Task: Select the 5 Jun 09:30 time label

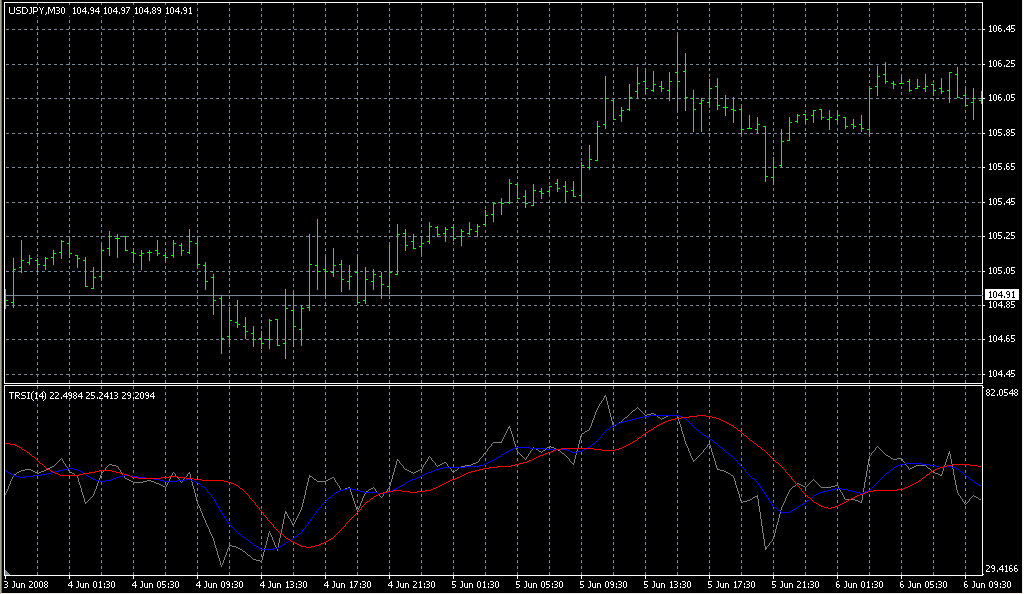Action: 604,583
